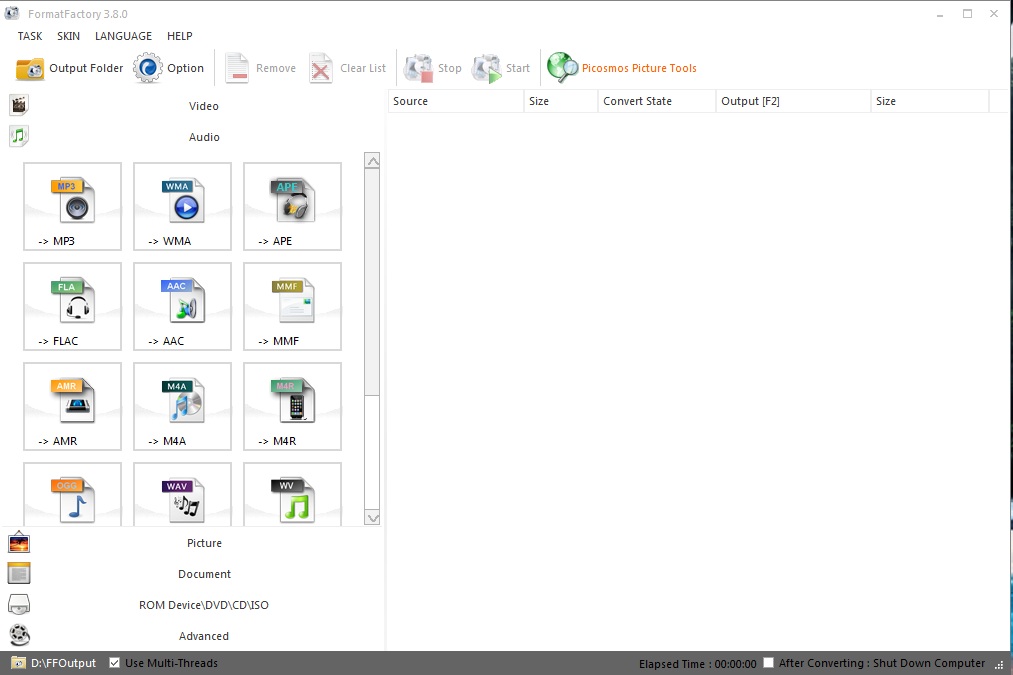Viewport: 1013px width, 675px height.
Task: Click the FormatFactory title bar app icon
Action: coord(12,13)
